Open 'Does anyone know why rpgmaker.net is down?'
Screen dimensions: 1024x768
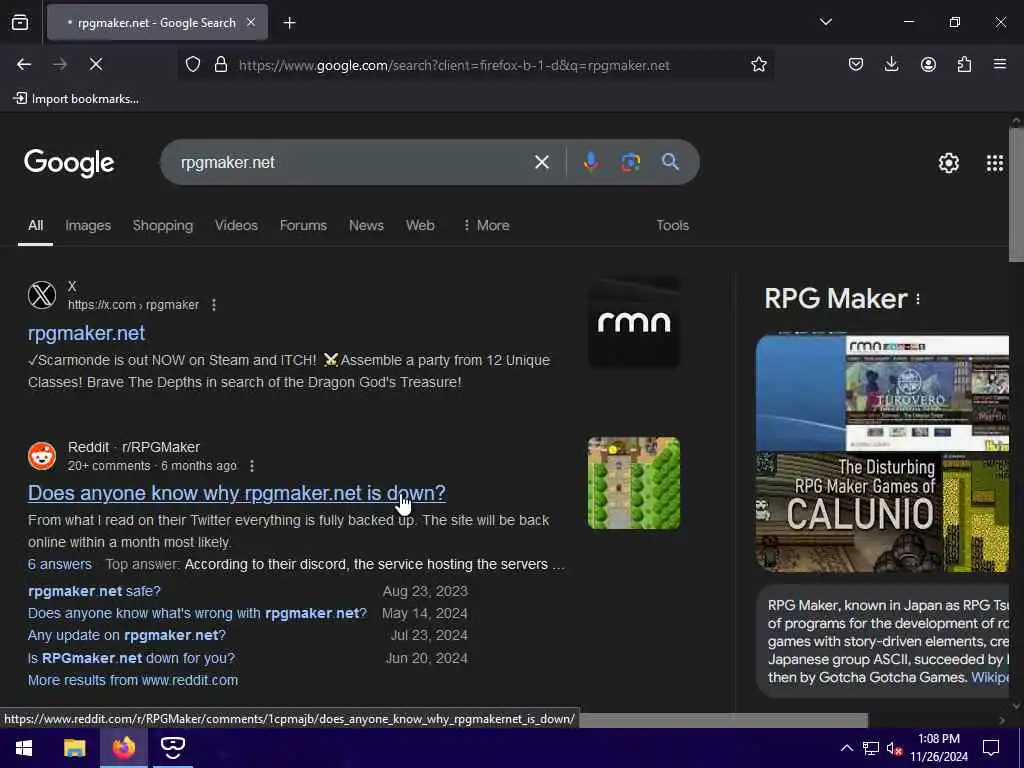coord(236,493)
